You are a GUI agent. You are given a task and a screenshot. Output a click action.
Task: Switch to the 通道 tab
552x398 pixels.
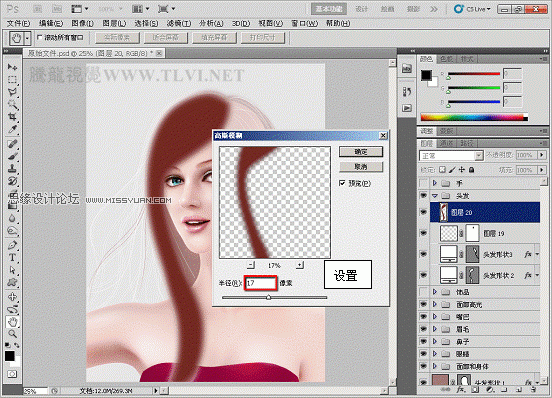pos(447,143)
